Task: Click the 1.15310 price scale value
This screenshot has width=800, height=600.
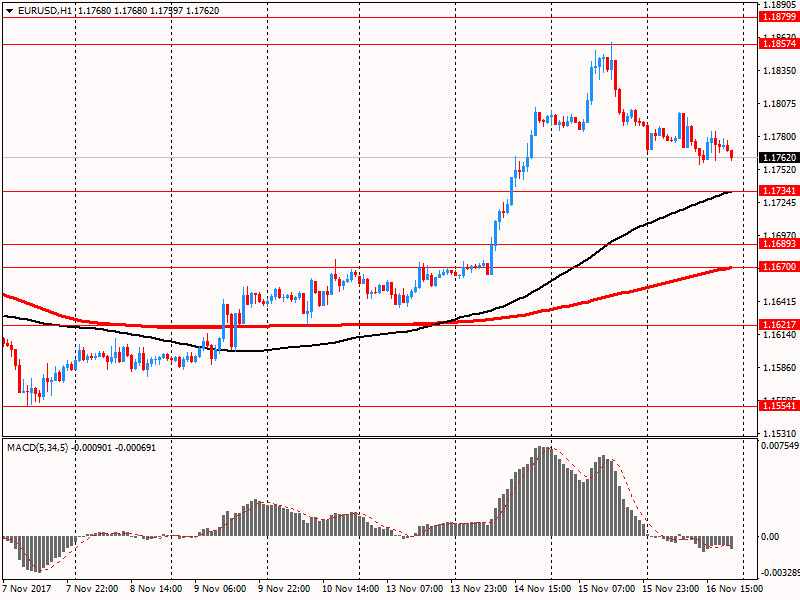Action: pos(779,434)
